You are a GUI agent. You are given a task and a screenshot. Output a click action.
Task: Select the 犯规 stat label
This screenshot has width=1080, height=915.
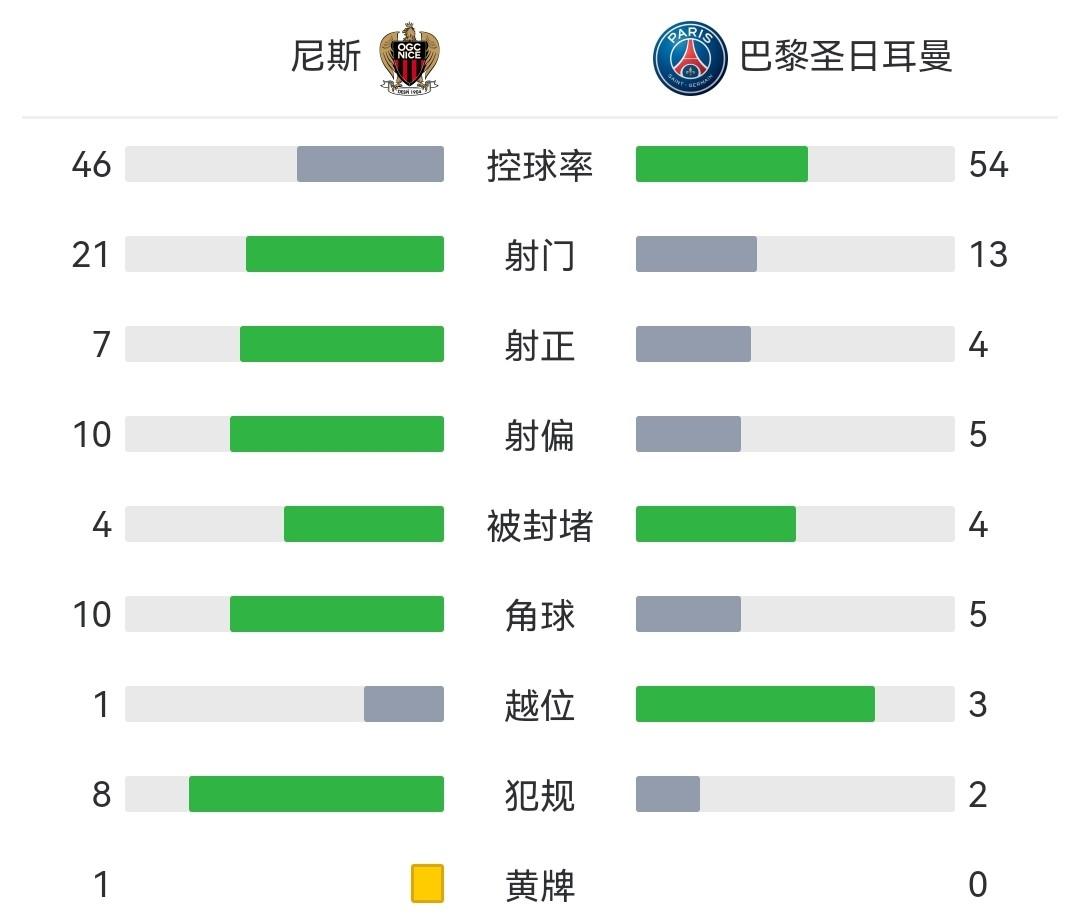[x=540, y=795]
